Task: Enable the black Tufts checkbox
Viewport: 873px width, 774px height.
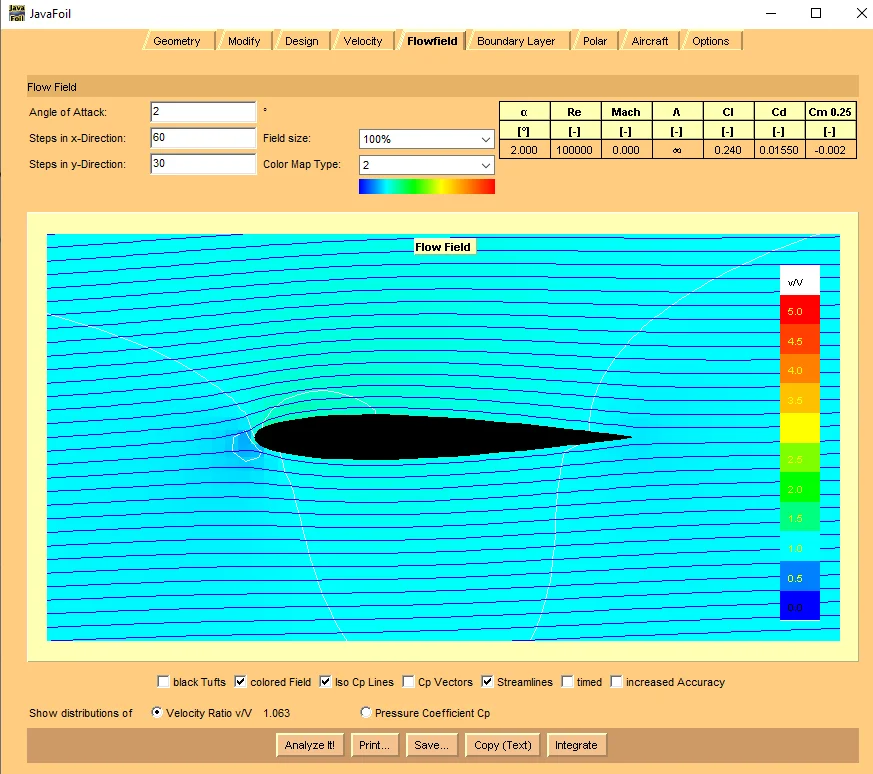Action: click(163, 682)
